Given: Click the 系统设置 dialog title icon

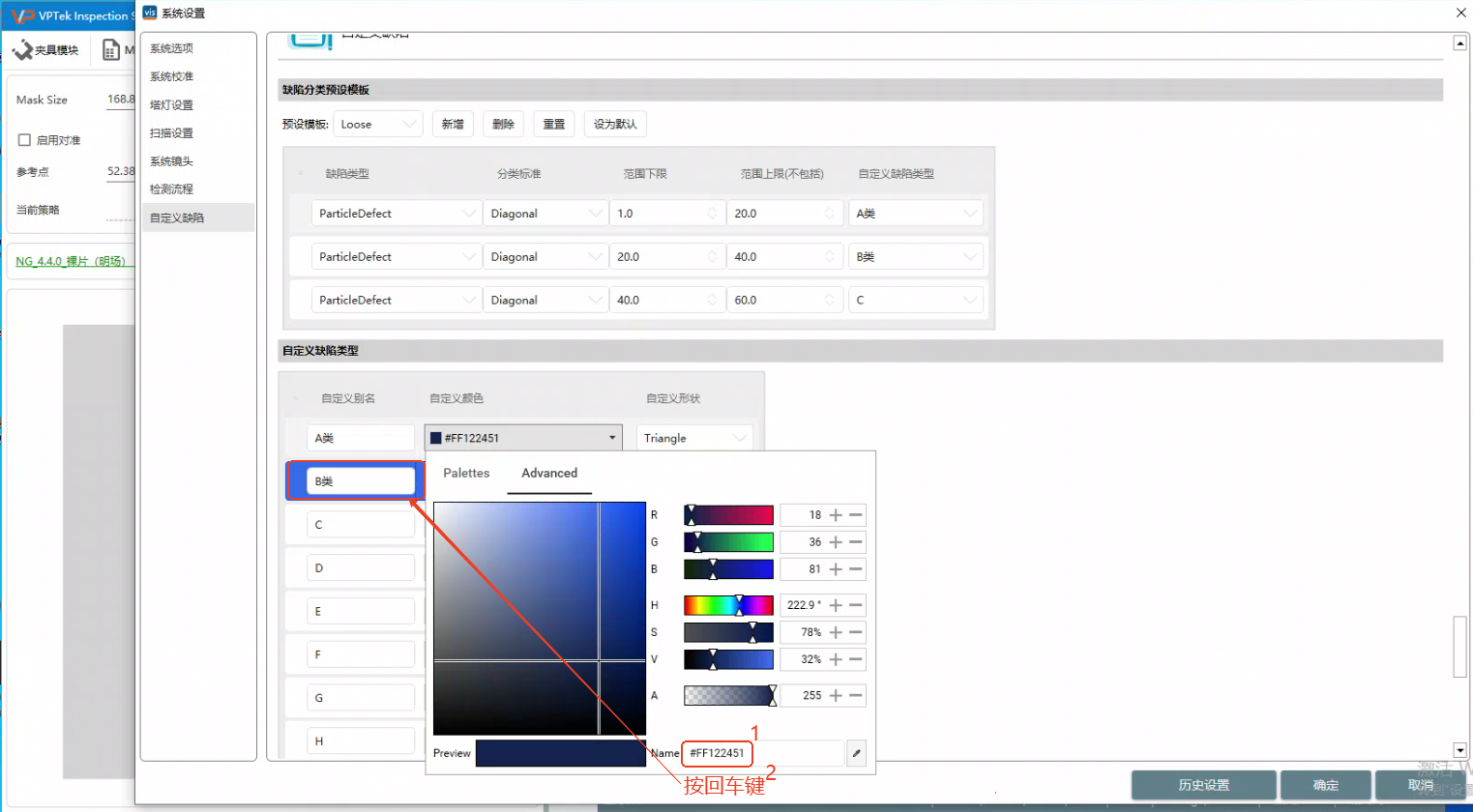Looking at the screenshot, I should [150, 13].
